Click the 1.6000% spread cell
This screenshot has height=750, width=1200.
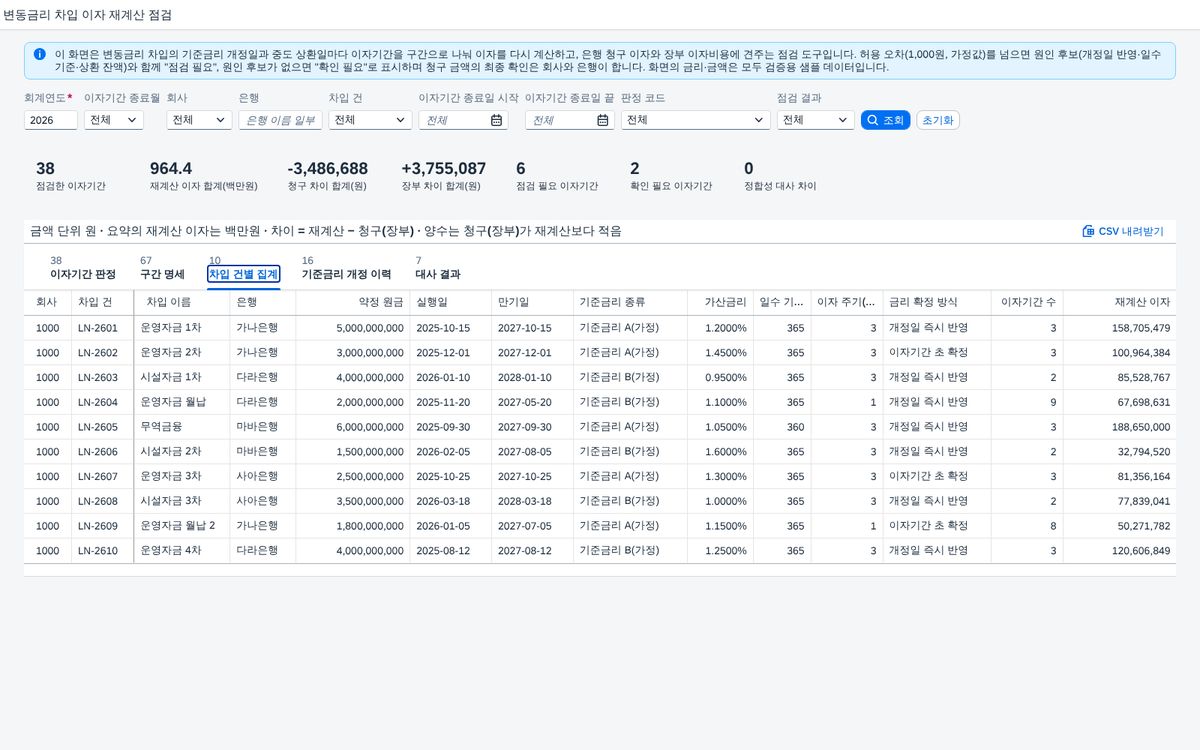(718, 452)
